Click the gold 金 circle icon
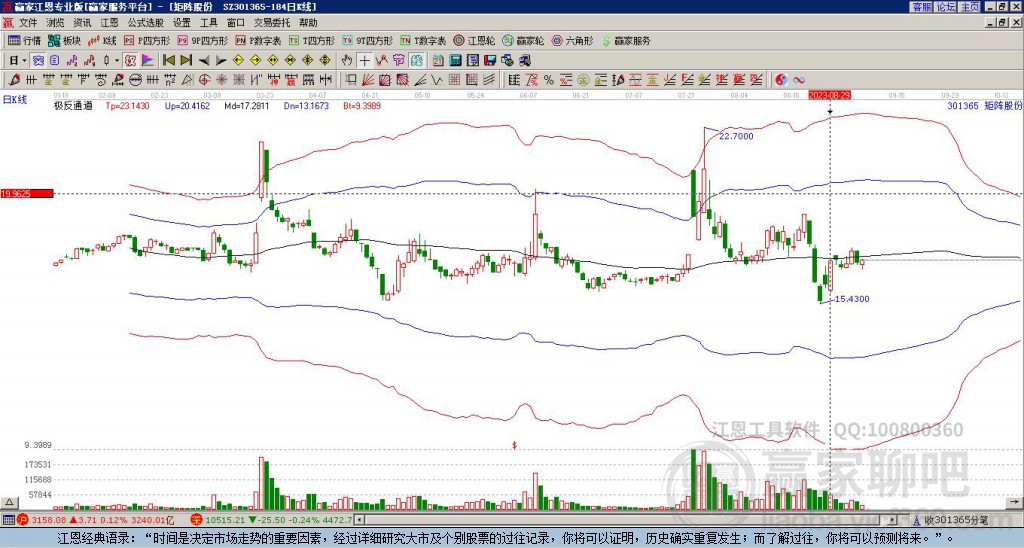This screenshot has width=1024, height=548. 583,80
